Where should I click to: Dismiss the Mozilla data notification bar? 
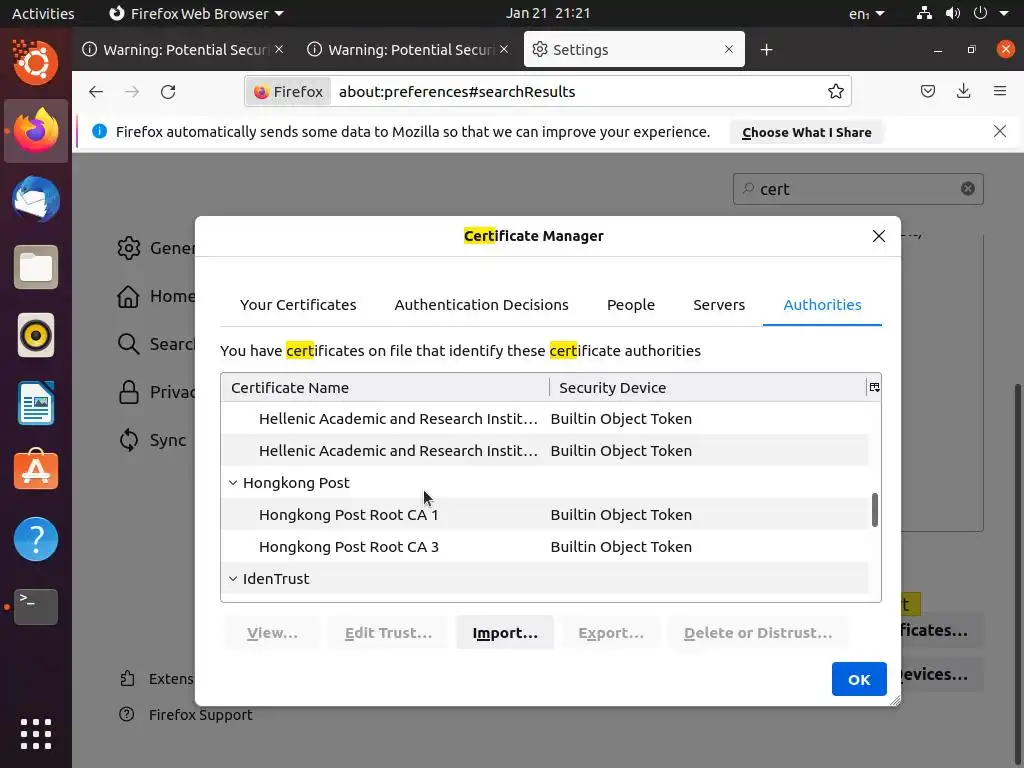[1000, 131]
